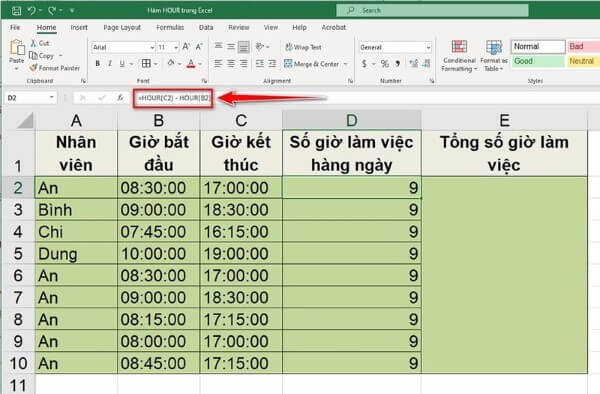Viewport: 600px width, 394px height.
Task: Open the Clipboard dialog launcher
Action: 83,81
